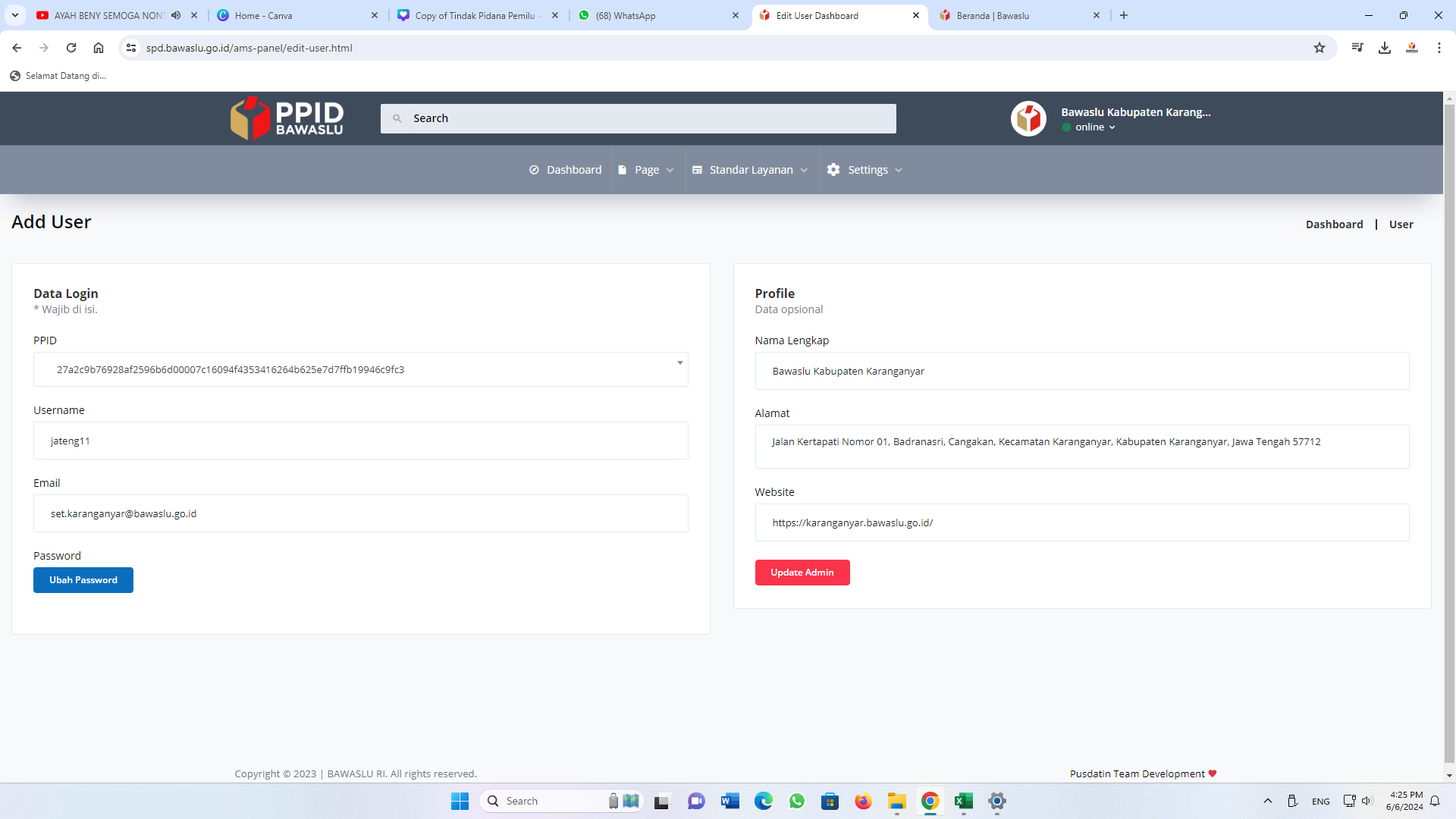The width and height of the screenshot is (1456, 819).
Task: Open Chrome downloads icon
Action: (1385, 48)
